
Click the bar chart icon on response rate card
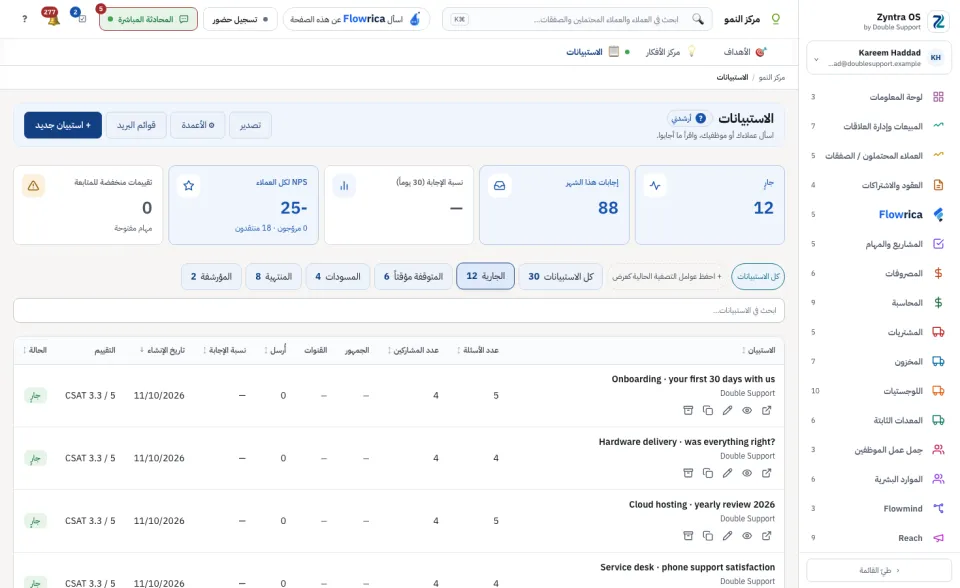point(344,186)
